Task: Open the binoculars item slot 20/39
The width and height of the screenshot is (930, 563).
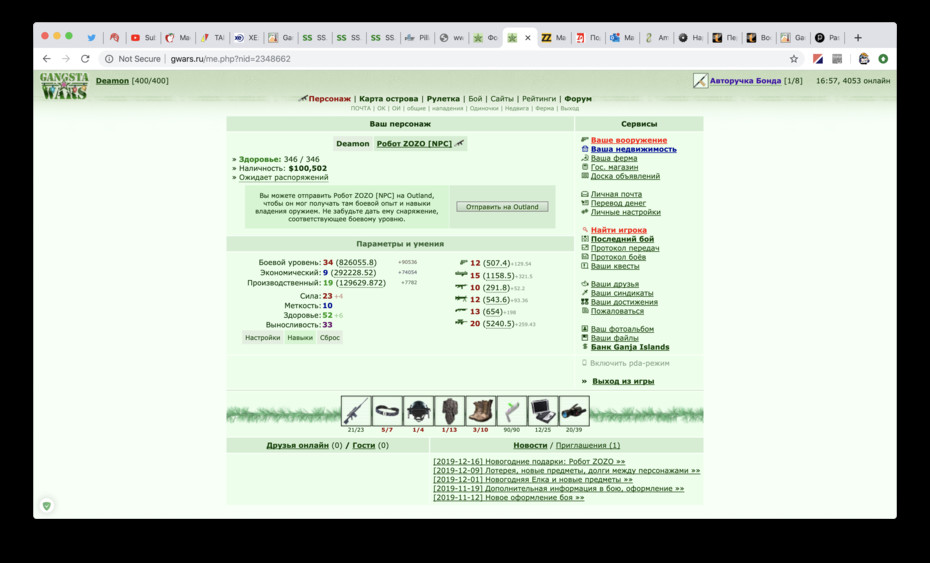Action: pyautogui.click(x=574, y=411)
